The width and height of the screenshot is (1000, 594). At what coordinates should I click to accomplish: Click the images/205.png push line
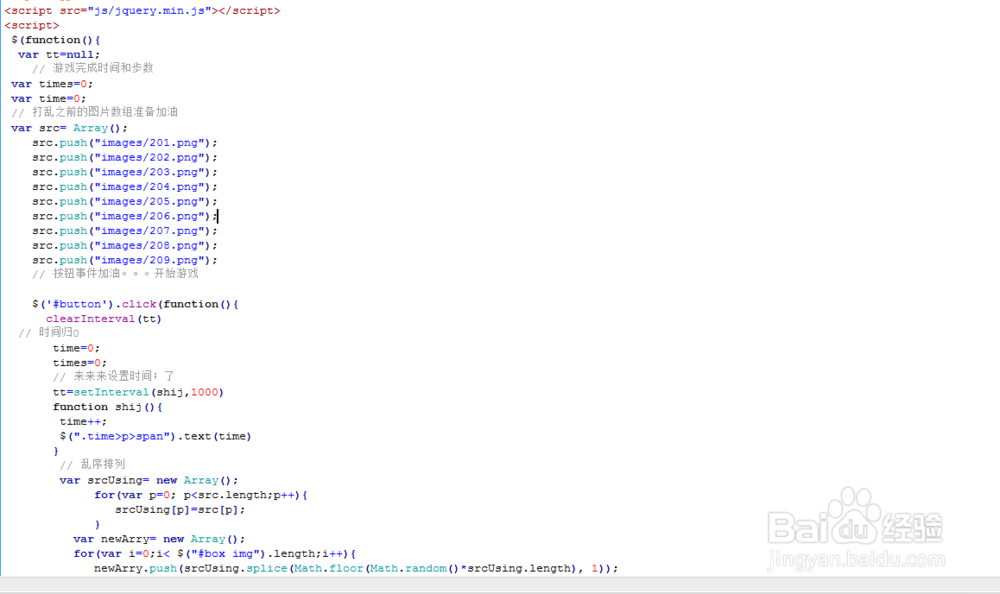click(x=125, y=202)
